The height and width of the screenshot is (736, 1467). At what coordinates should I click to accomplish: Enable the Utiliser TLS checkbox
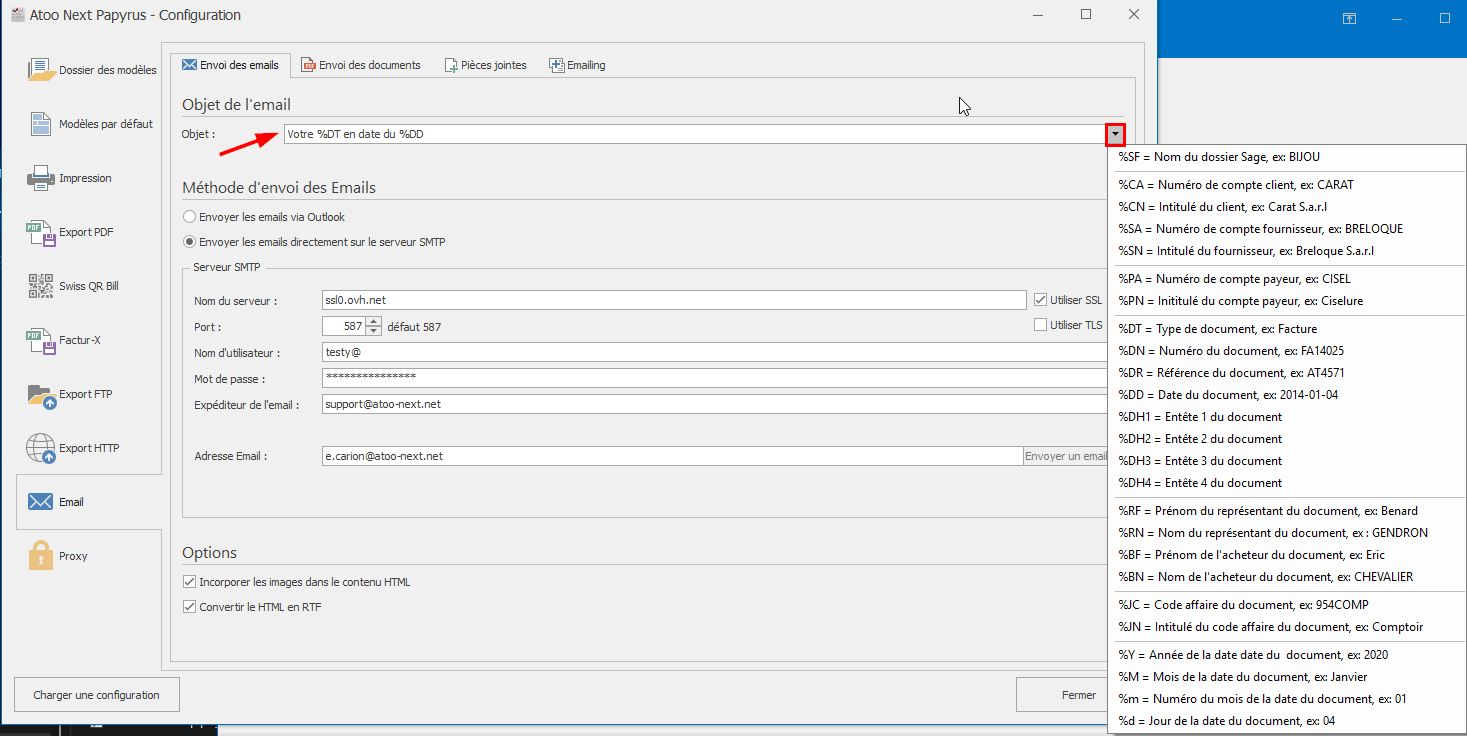1041,325
